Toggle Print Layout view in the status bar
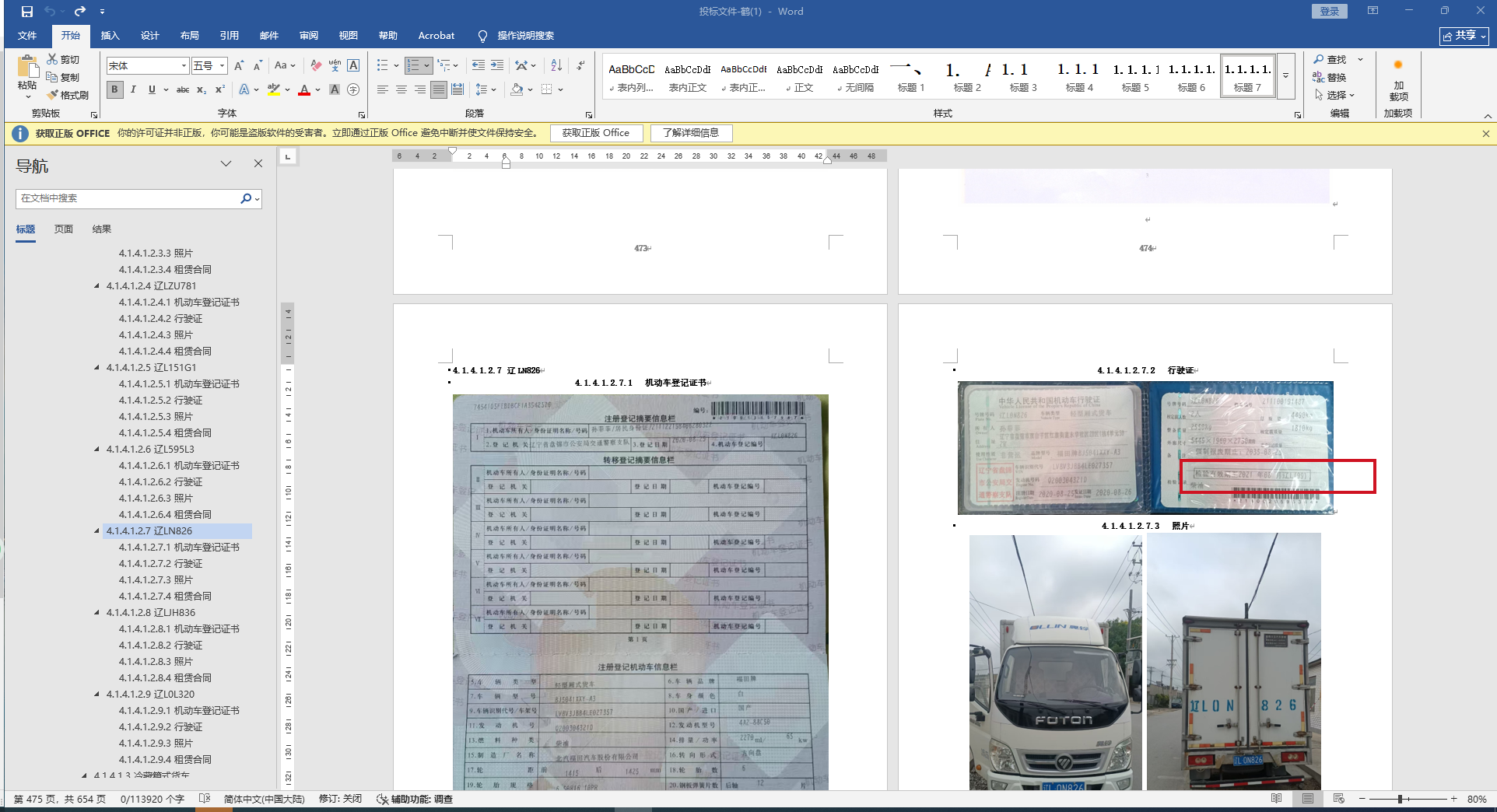The width and height of the screenshot is (1497, 812). click(1308, 799)
